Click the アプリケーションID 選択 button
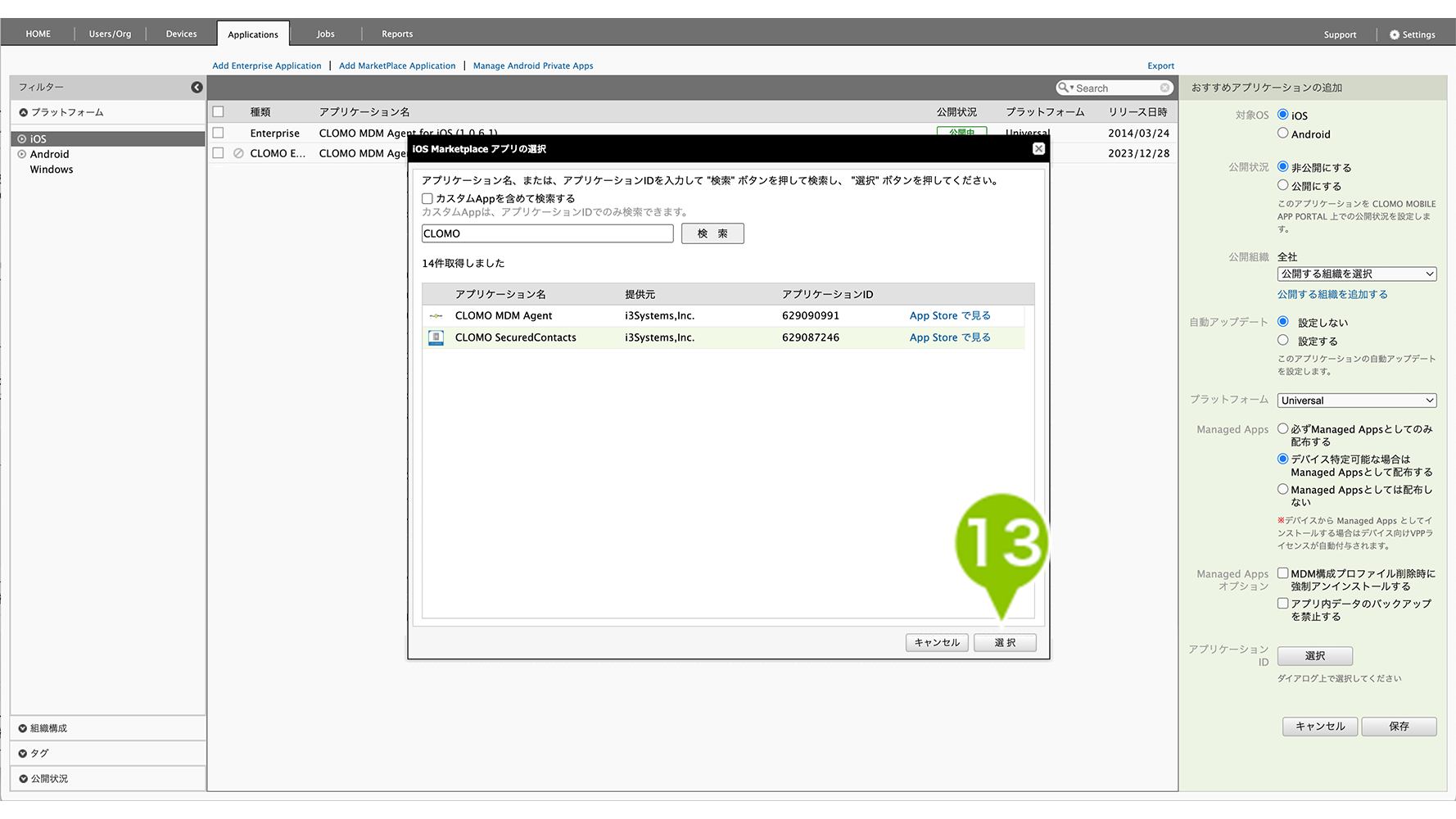Image resolution: width=1456 pixels, height=819 pixels. point(1315,656)
